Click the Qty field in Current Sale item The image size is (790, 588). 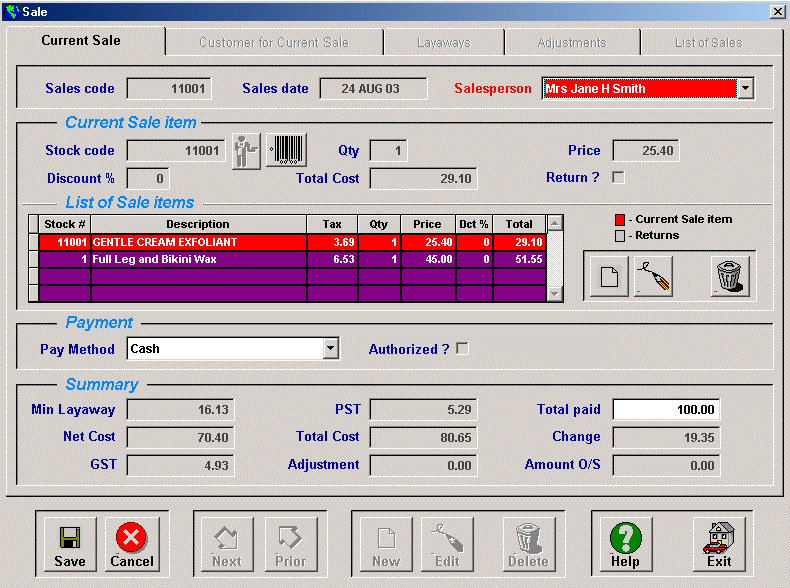pyautogui.click(x=388, y=151)
